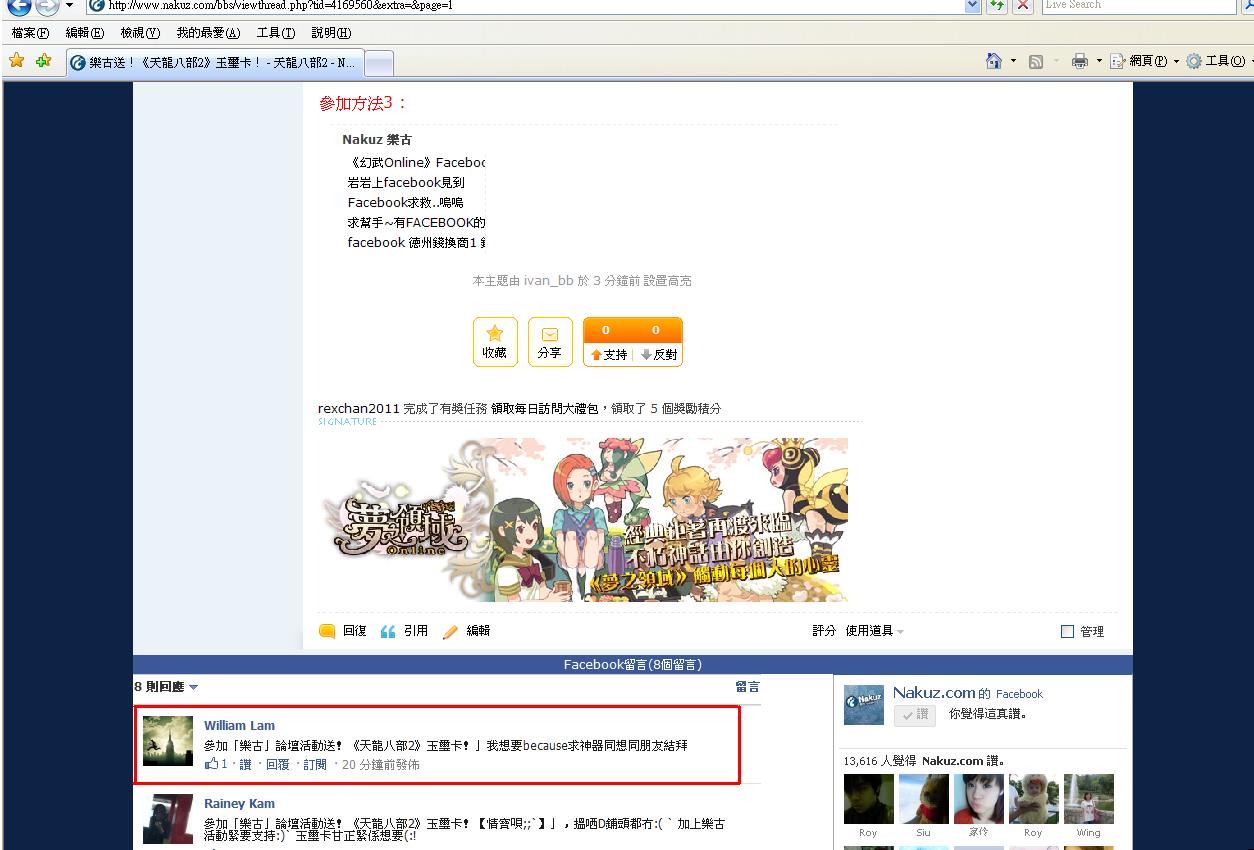Expand the Print dropdown arrow
This screenshot has height=850, width=1254.
(x=1099, y=61)
